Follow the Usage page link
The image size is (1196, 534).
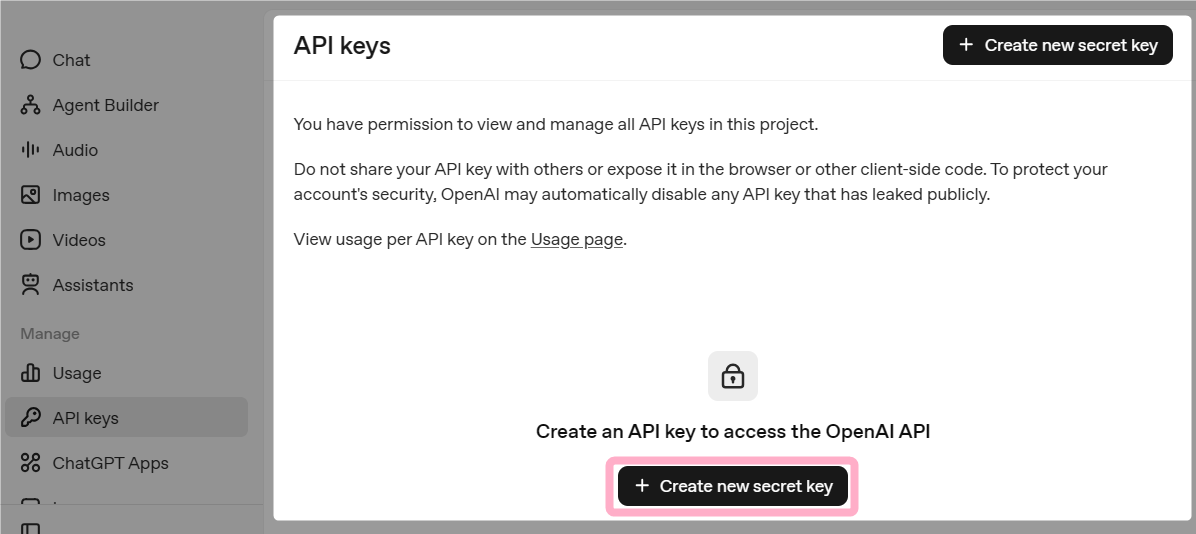[x=577, y=240]
